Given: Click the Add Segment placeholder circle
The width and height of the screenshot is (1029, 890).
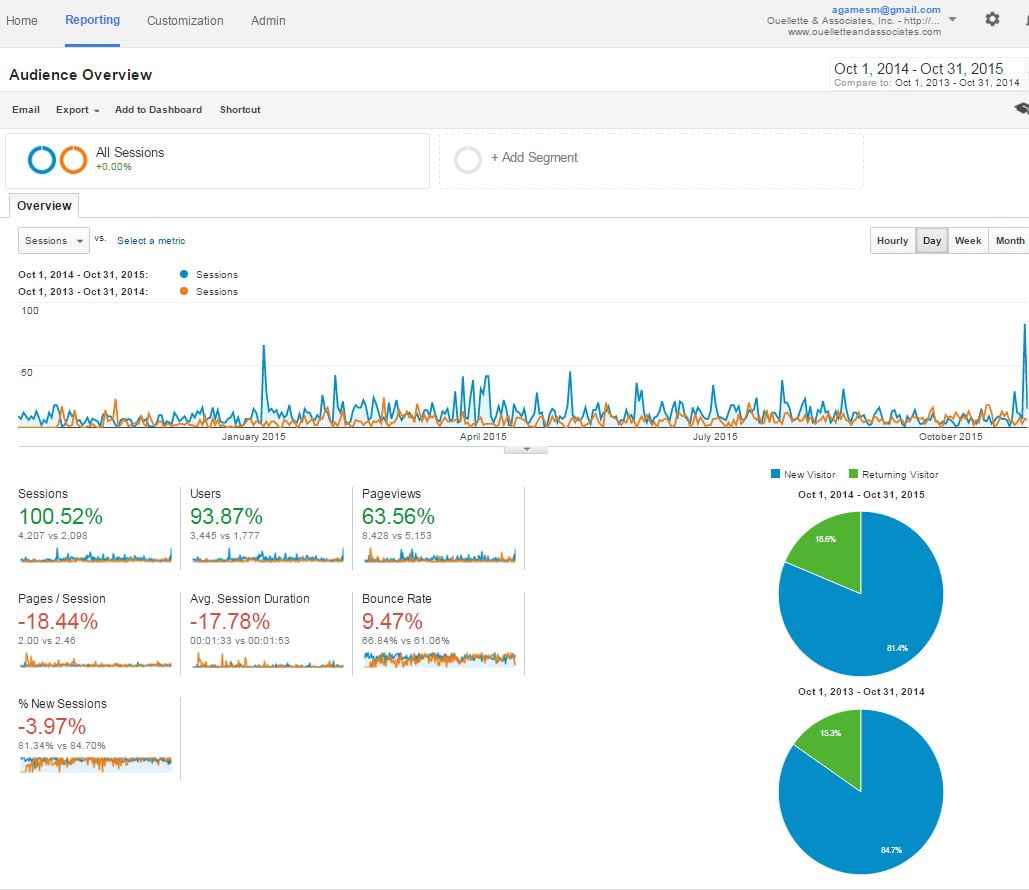Looking at the screenshot, I should tap(468, 160).
